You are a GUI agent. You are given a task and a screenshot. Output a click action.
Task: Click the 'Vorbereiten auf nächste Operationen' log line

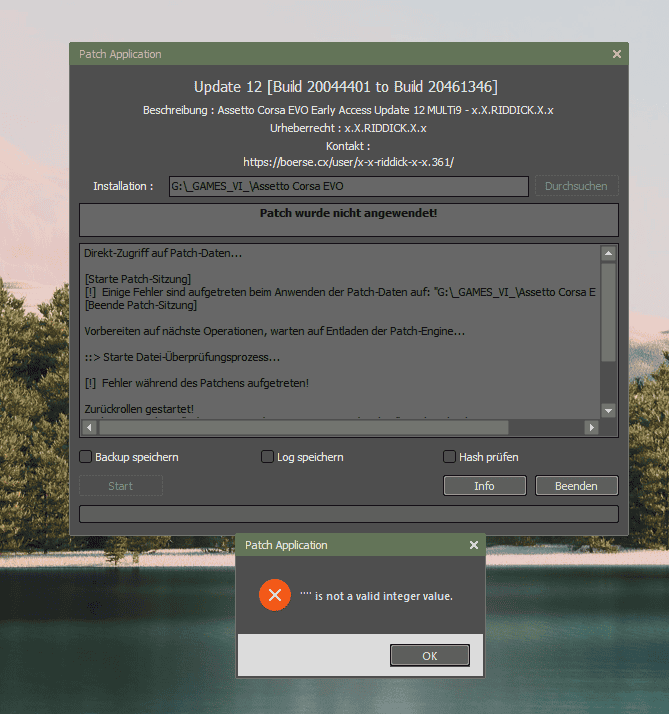click(x=275, y=331)
